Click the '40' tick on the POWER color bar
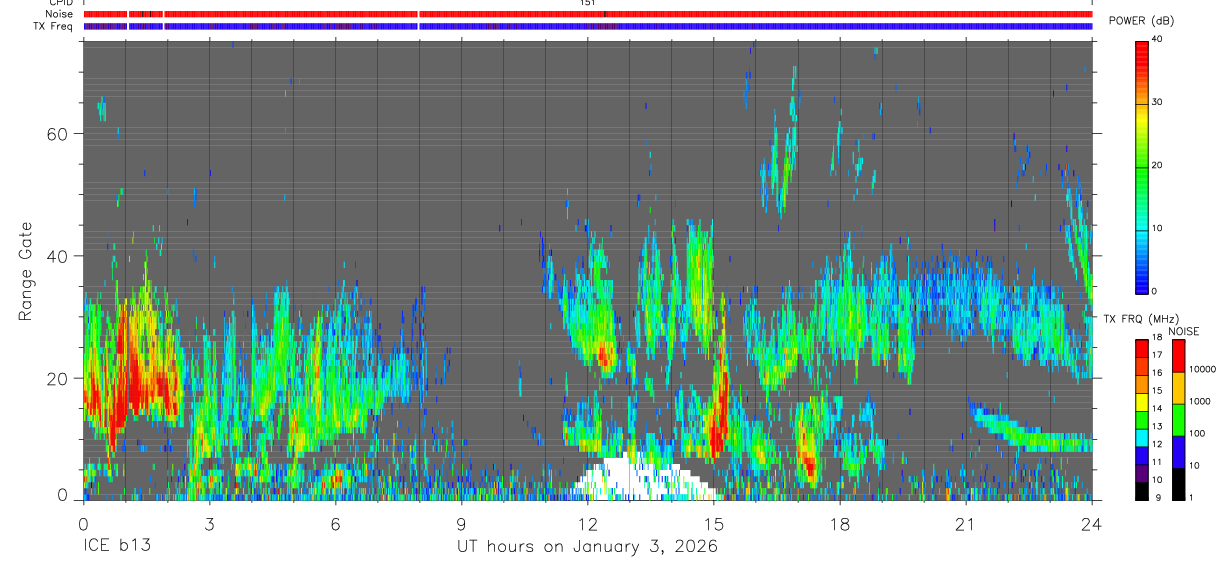1228x567 pixels. [x=1156, y=40]
